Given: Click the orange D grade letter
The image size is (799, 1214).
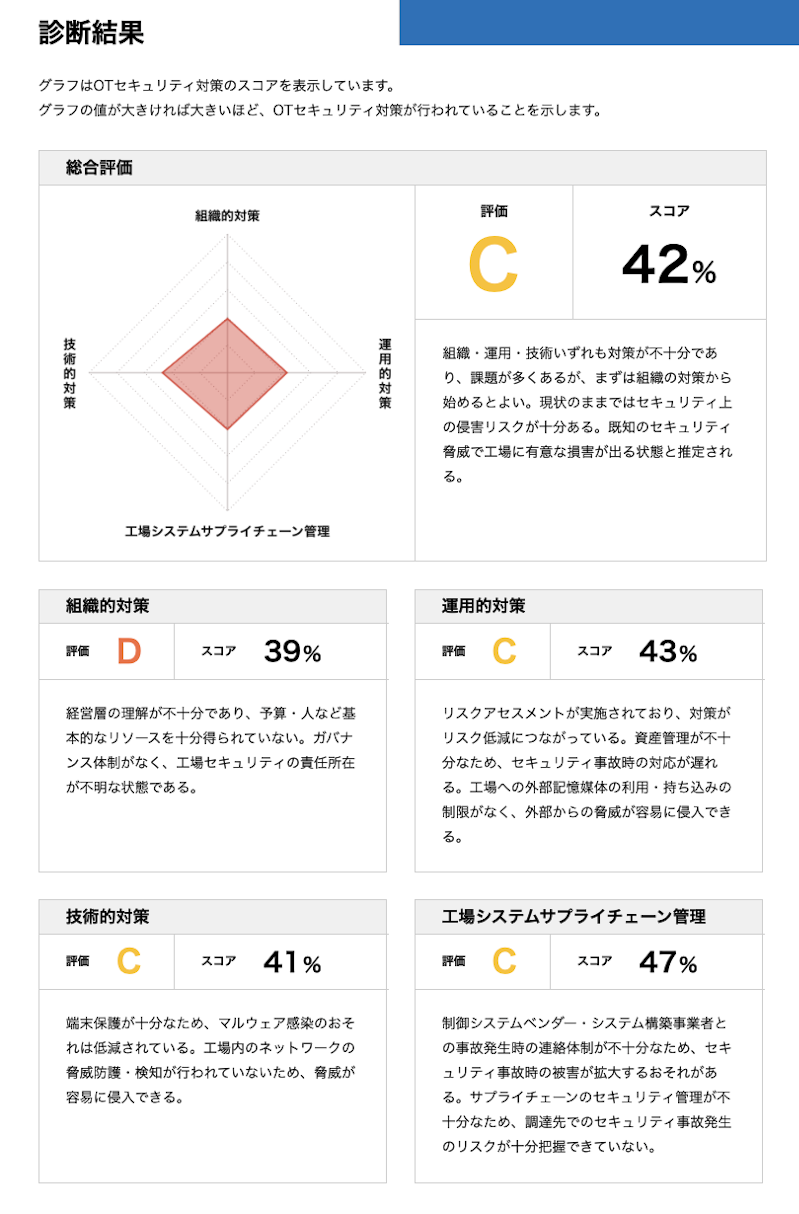Looking at the screenshot, I should [x=129, y=652].
